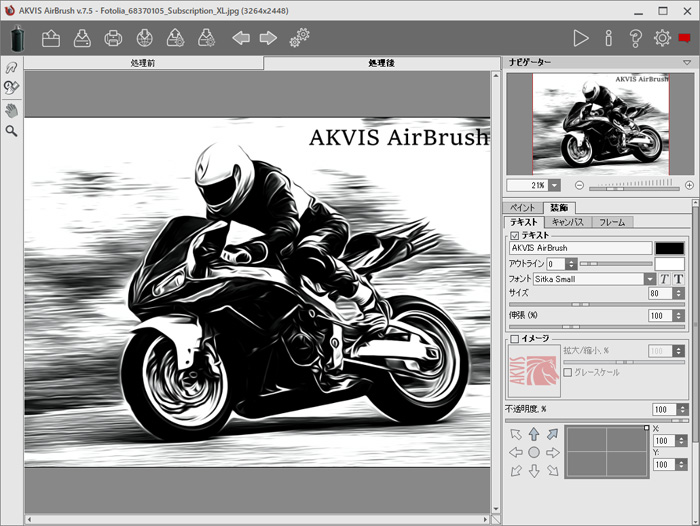The image size is (700, 526).
Task: Open program info icon
Action: (x=608, y=38)
